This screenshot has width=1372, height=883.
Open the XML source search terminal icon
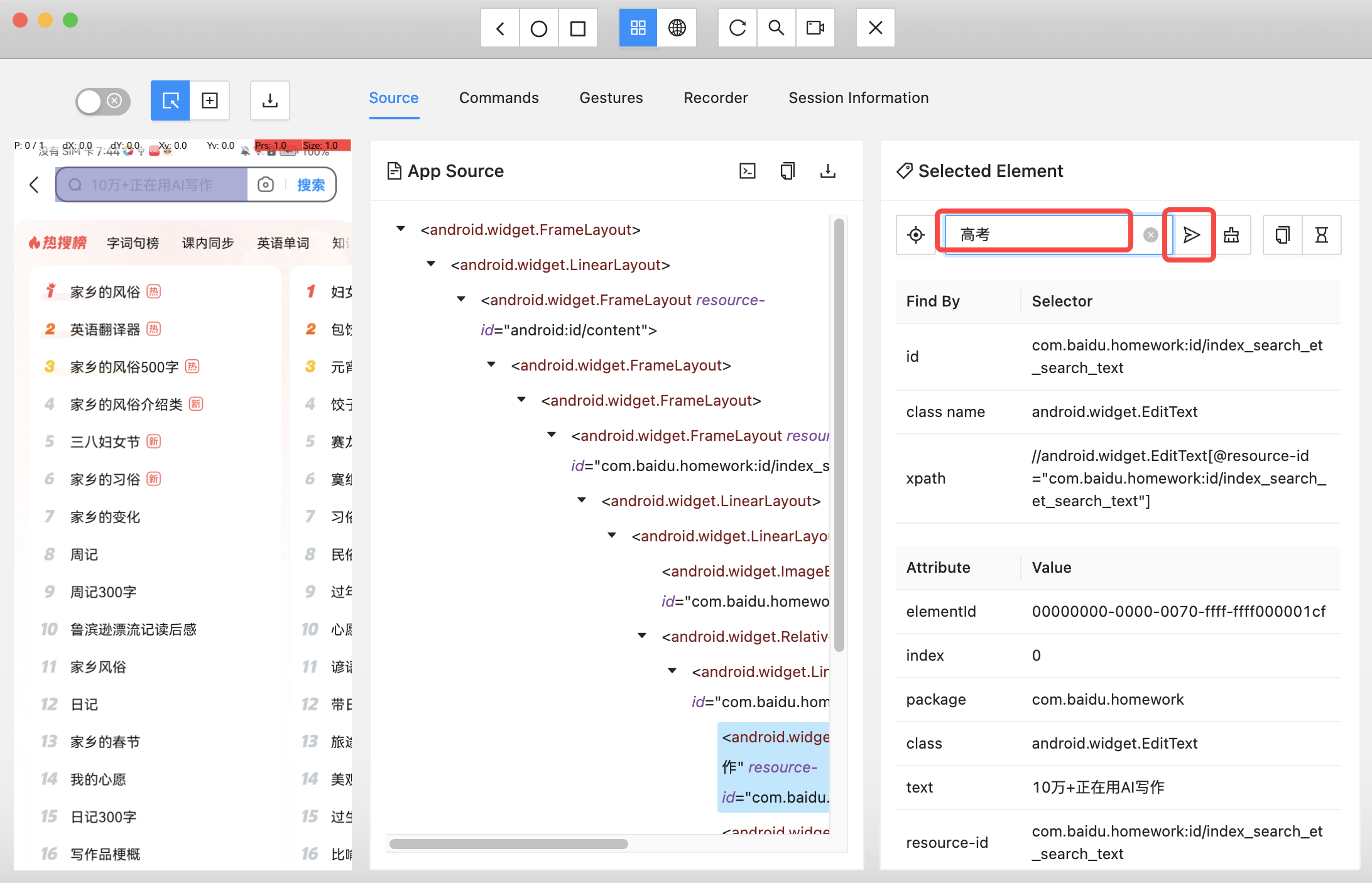[747, 171]
